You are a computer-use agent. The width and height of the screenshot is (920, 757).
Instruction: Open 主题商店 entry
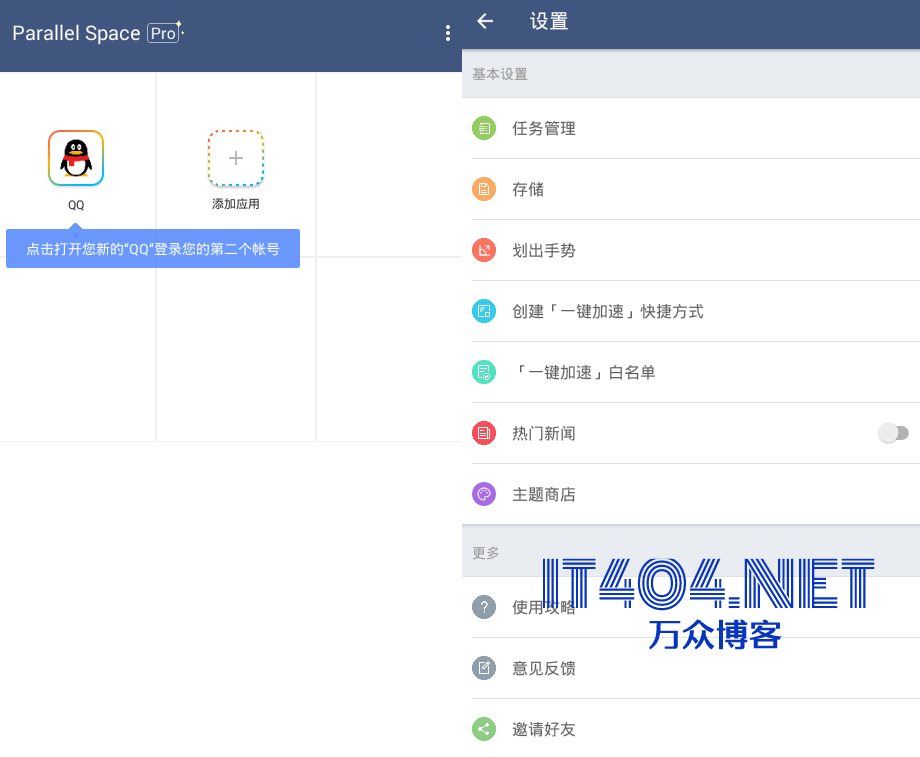(691, 494)
